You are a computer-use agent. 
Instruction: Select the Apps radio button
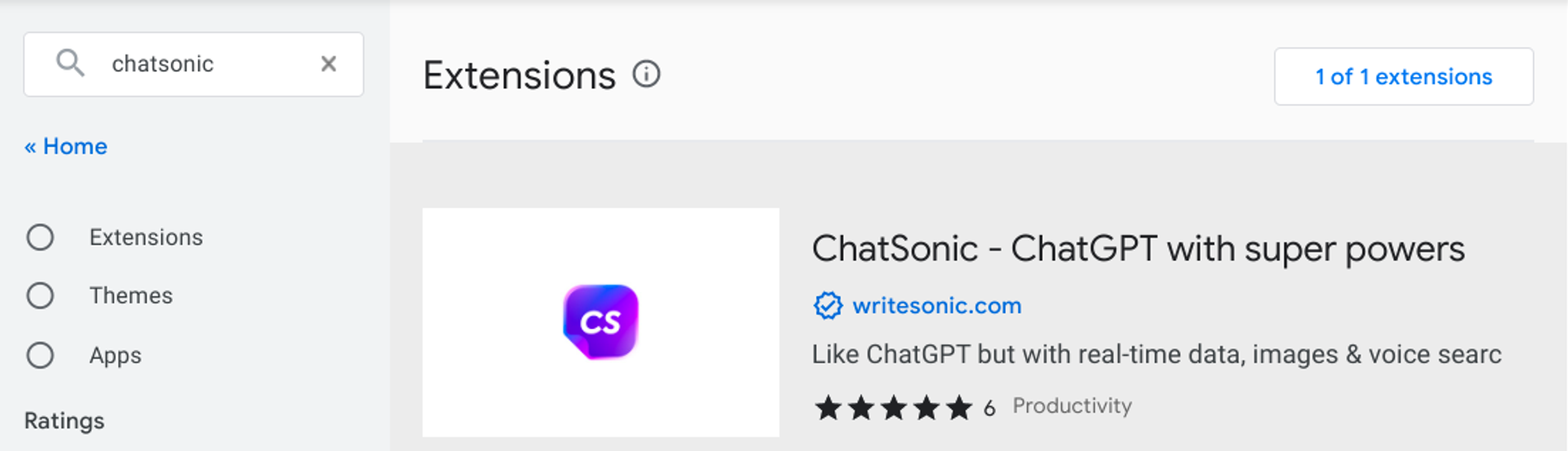[x=40, y=355]
